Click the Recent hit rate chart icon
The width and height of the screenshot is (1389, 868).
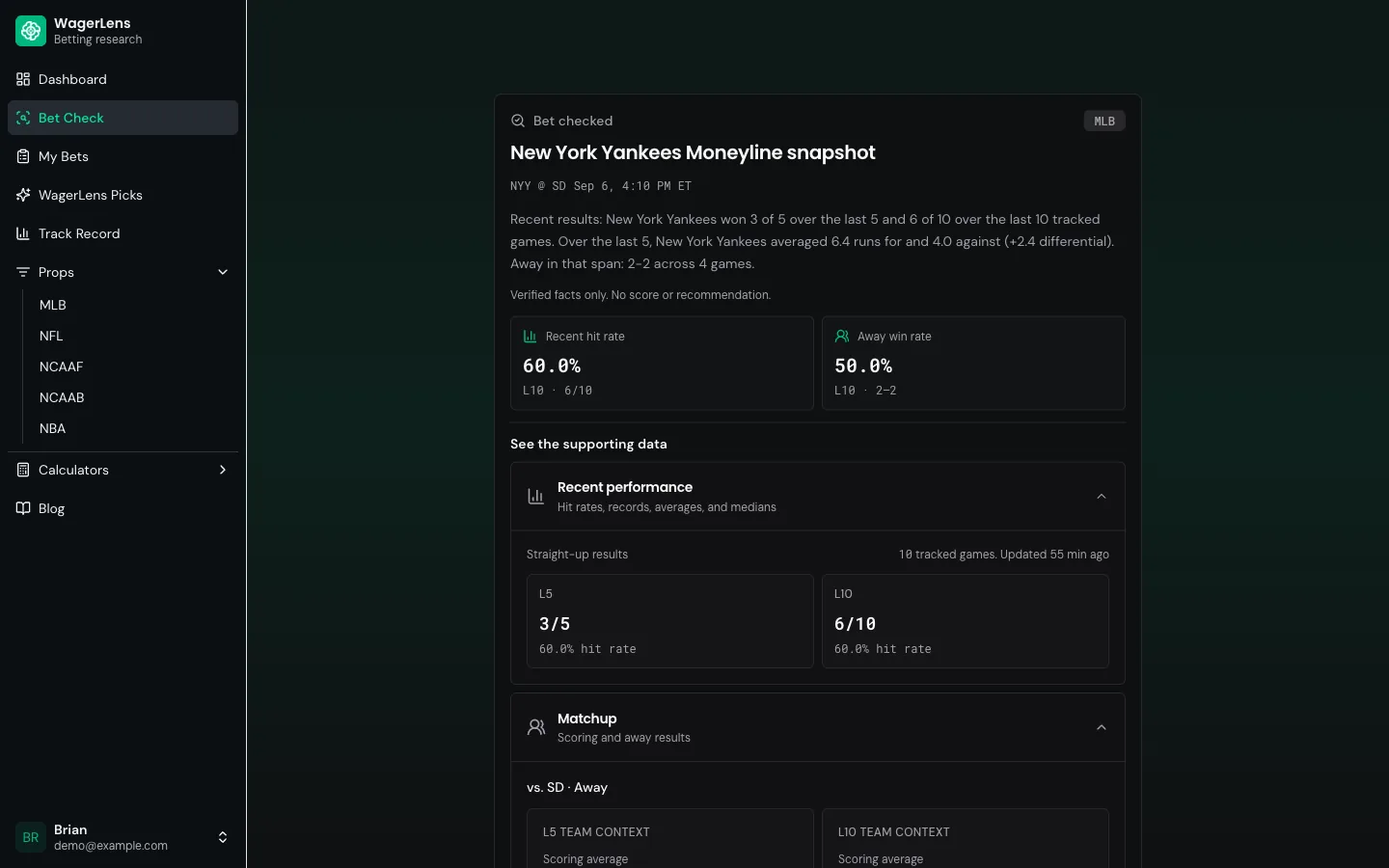click(530, 337)
